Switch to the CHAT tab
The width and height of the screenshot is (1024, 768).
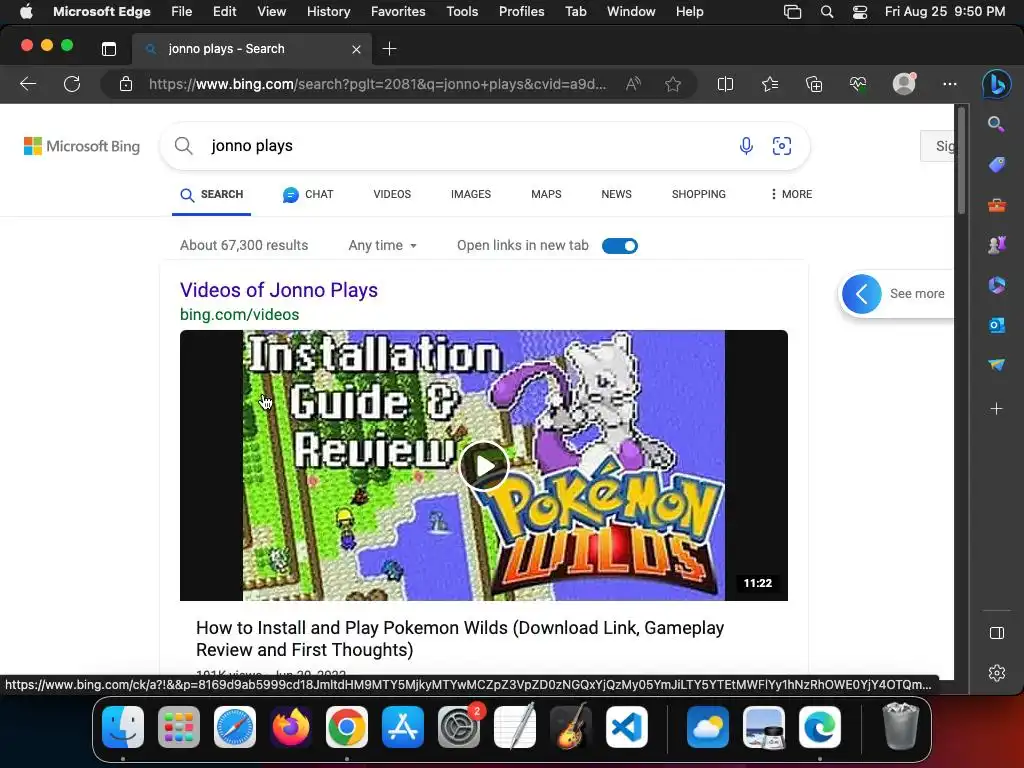tap(308, 194)
